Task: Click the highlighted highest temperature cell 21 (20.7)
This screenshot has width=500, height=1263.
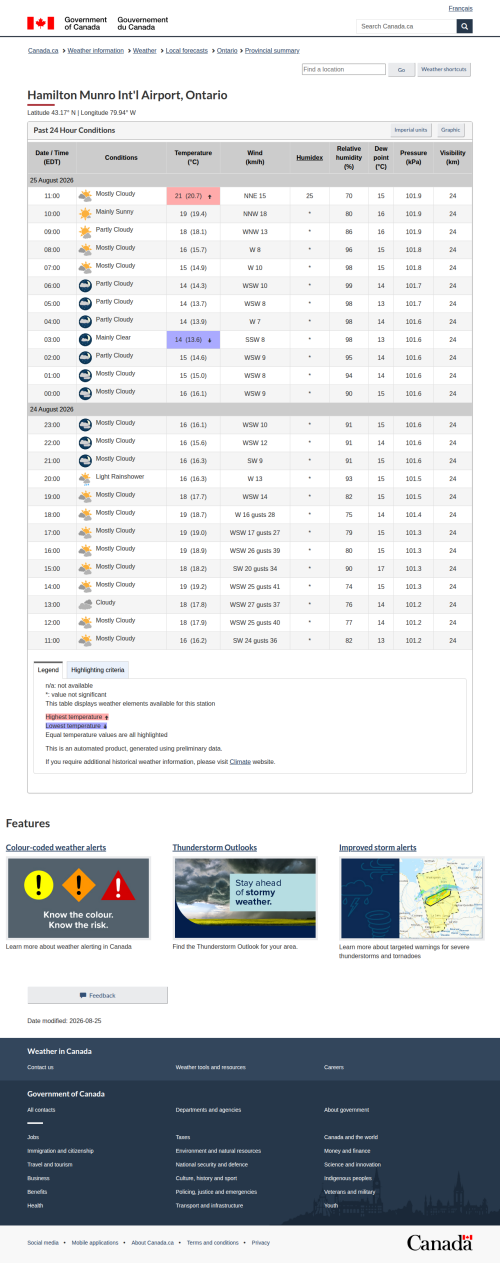Action: click(193, 195)
